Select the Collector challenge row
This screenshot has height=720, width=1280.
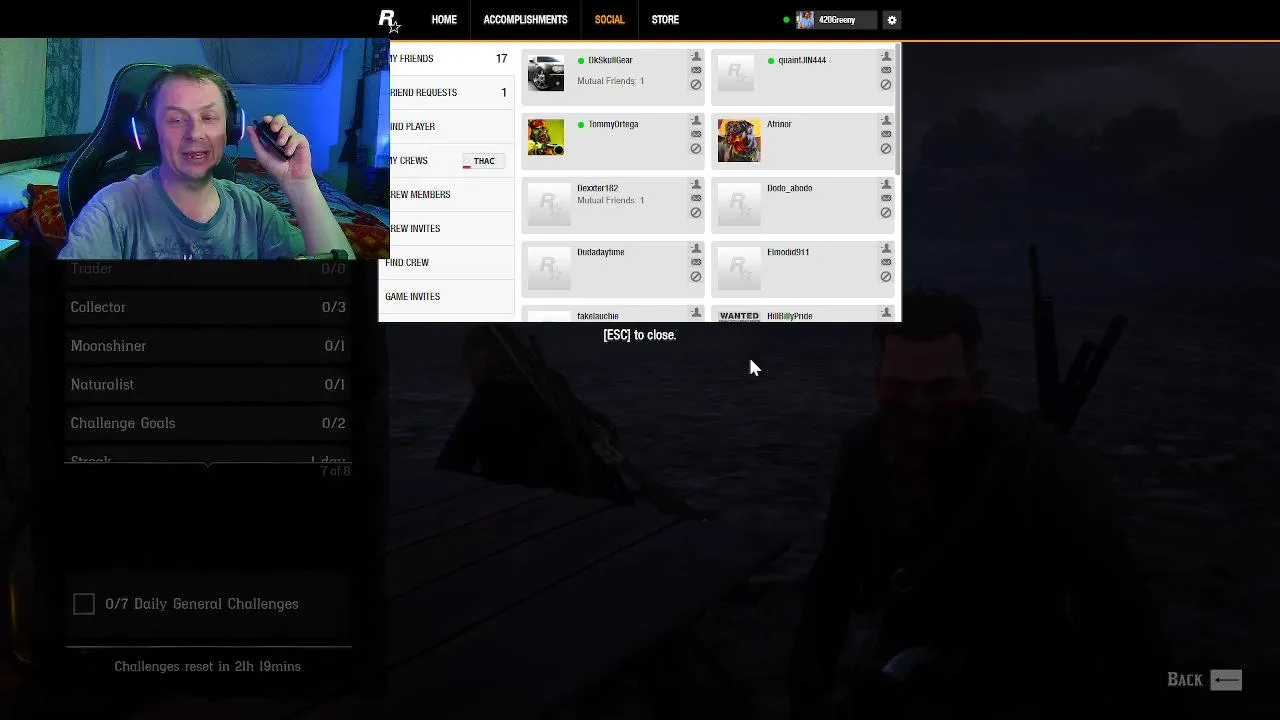pyautogui.click(x=208, y=307)
